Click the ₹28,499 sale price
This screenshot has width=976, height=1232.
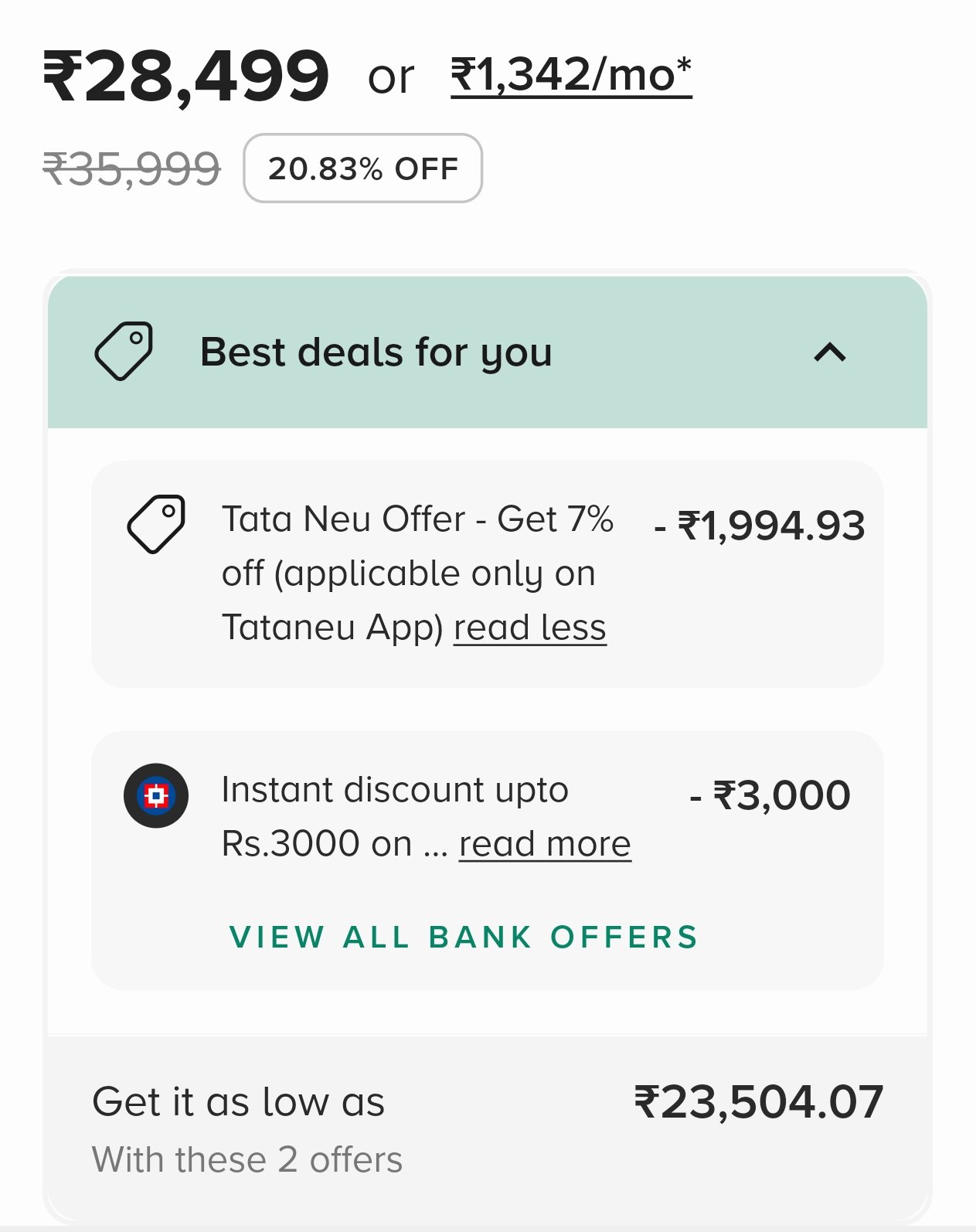[x=186, y=76]
